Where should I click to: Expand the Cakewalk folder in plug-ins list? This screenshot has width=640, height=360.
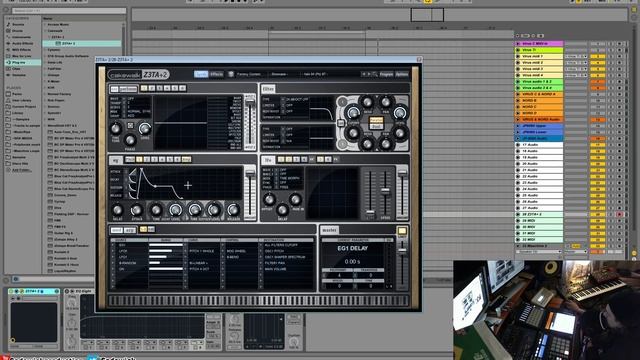pos(46,31)
